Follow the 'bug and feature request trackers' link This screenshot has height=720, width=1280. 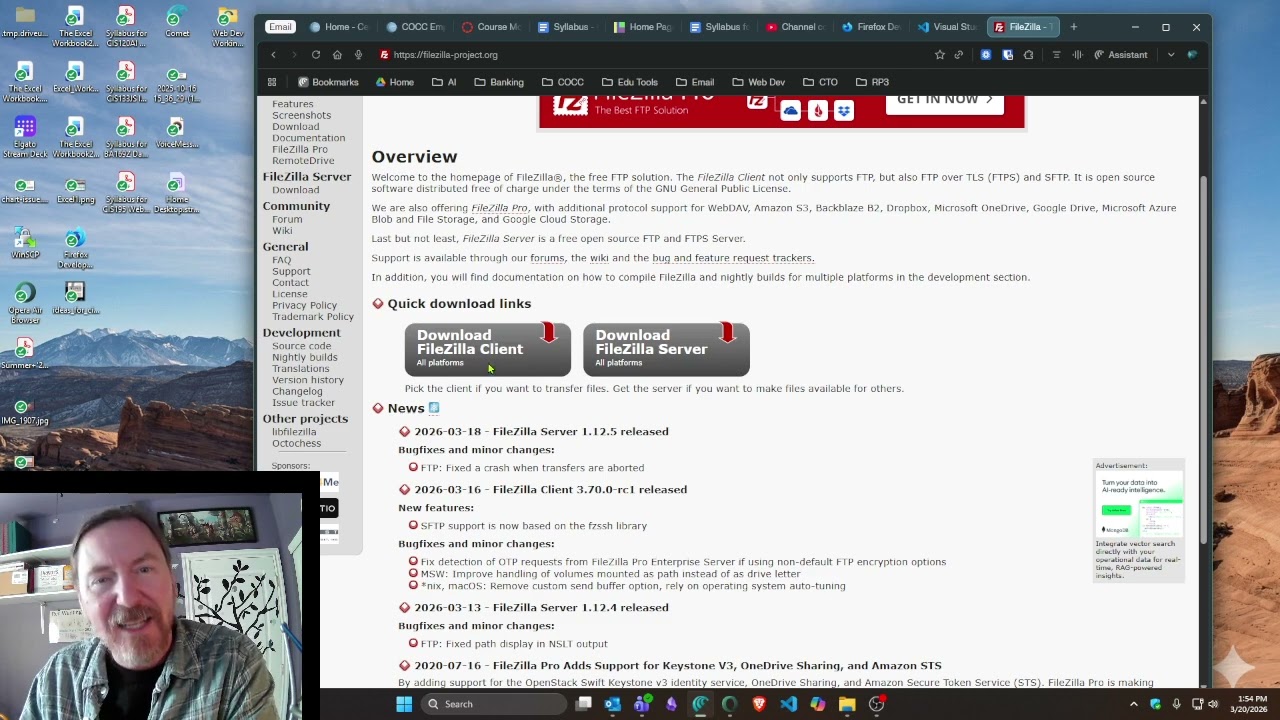(733, 258)
